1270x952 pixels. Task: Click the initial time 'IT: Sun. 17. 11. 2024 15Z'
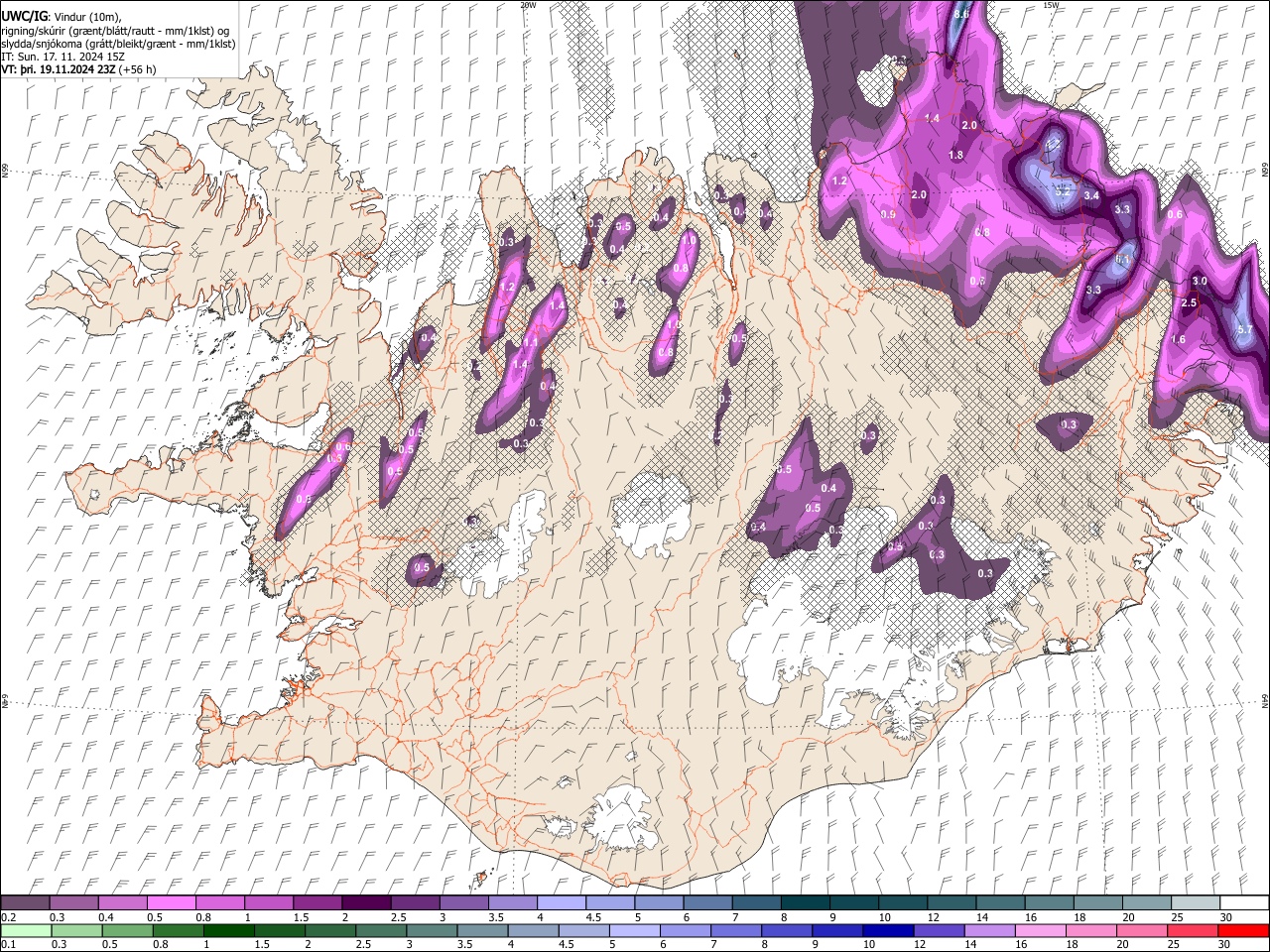(x=63, y=57)
